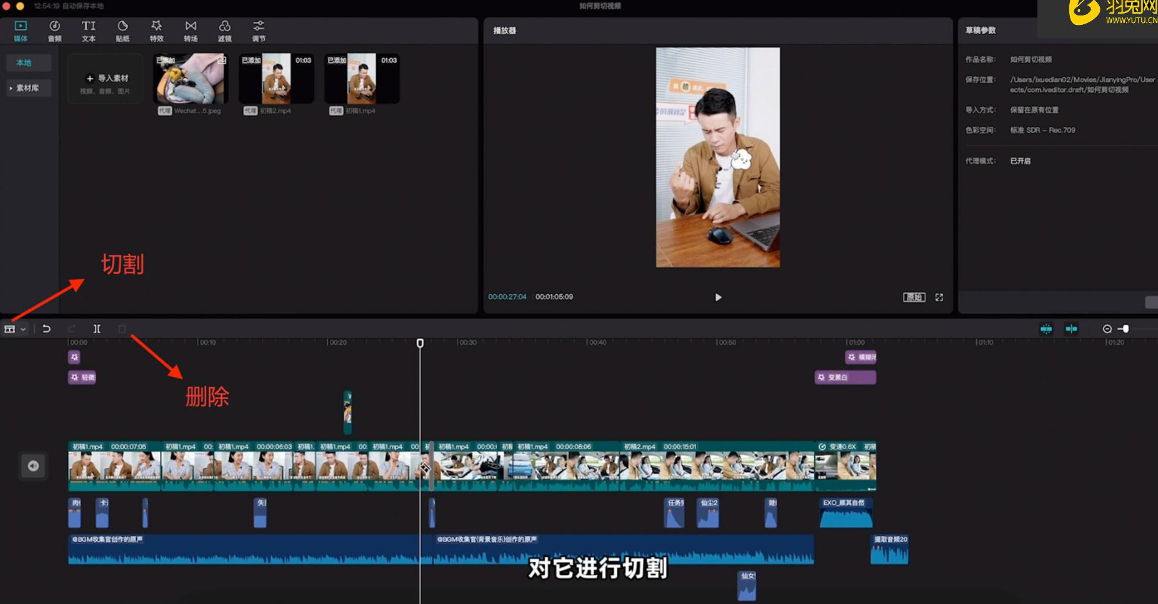Click the delete clip icon next to the split tool
Image resolution: width=1158 pixels, height=604 pixels.
point(121,328)
